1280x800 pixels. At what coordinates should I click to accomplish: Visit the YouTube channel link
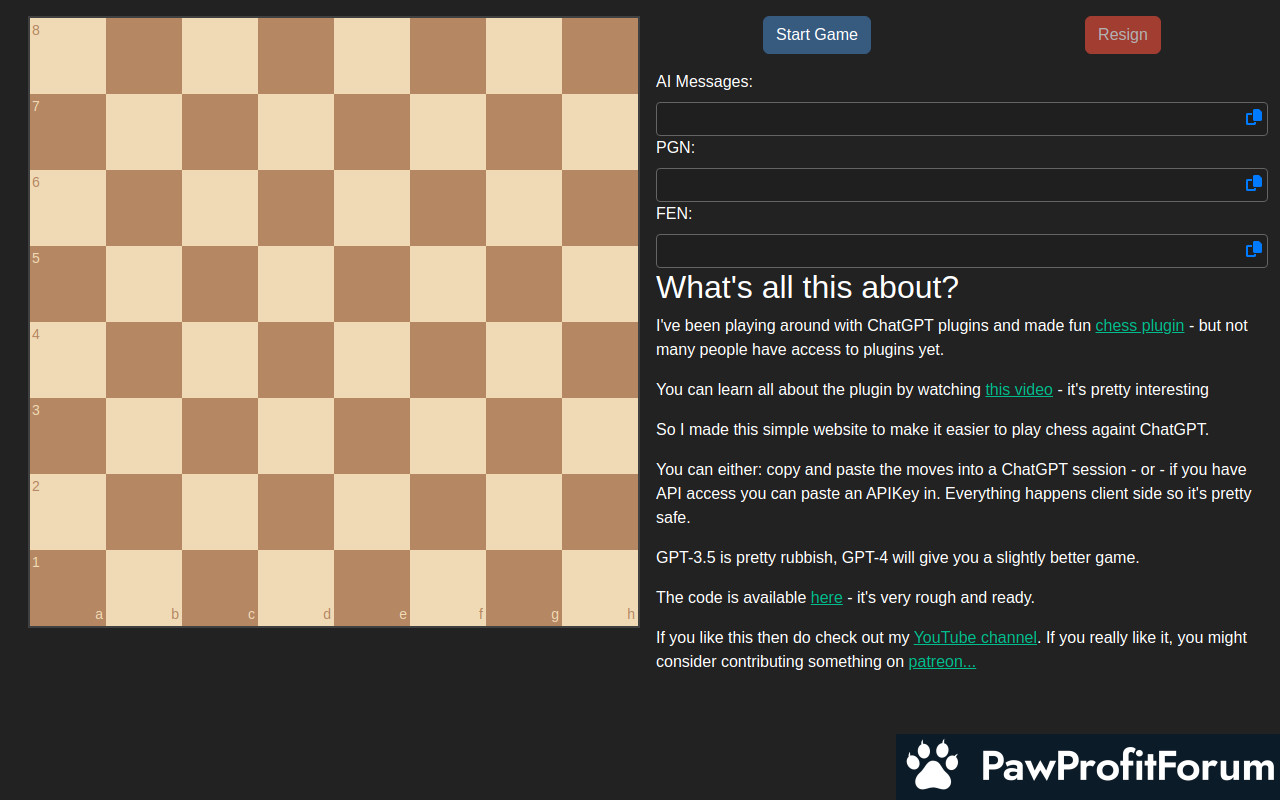coord(975,638)
